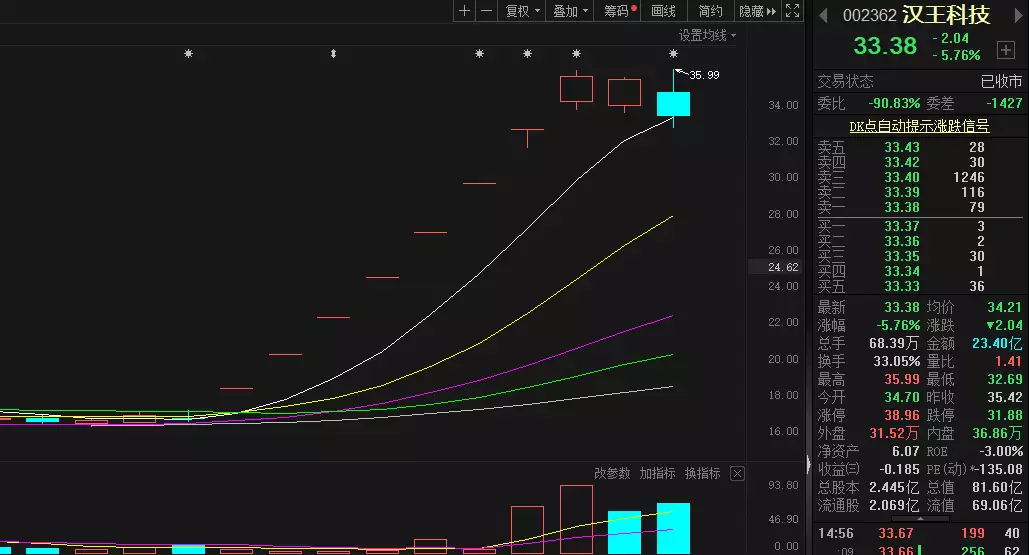Open the 设置均线 moving average dropdown
The width and height of the screenshot is (1029, 555).
pyautogui.click(x=707, y=35)
